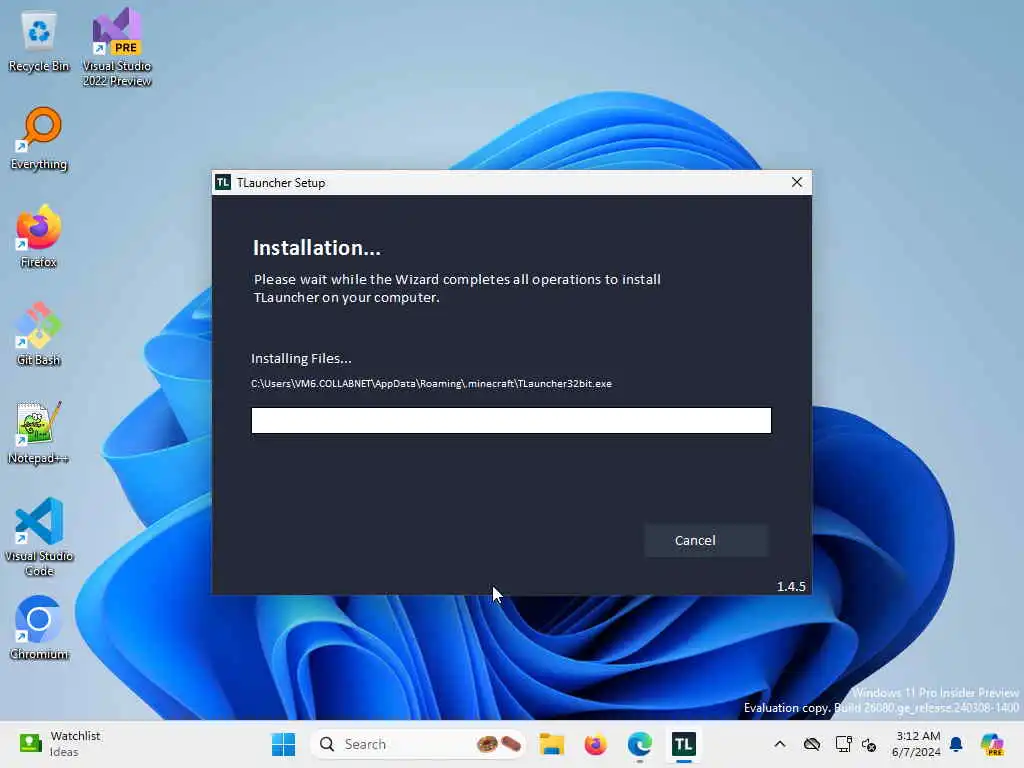Viewport: 1024px width, 768px height.
Task: Select the Visual Studio Code desktop shortcut
Action: [39, 537]
